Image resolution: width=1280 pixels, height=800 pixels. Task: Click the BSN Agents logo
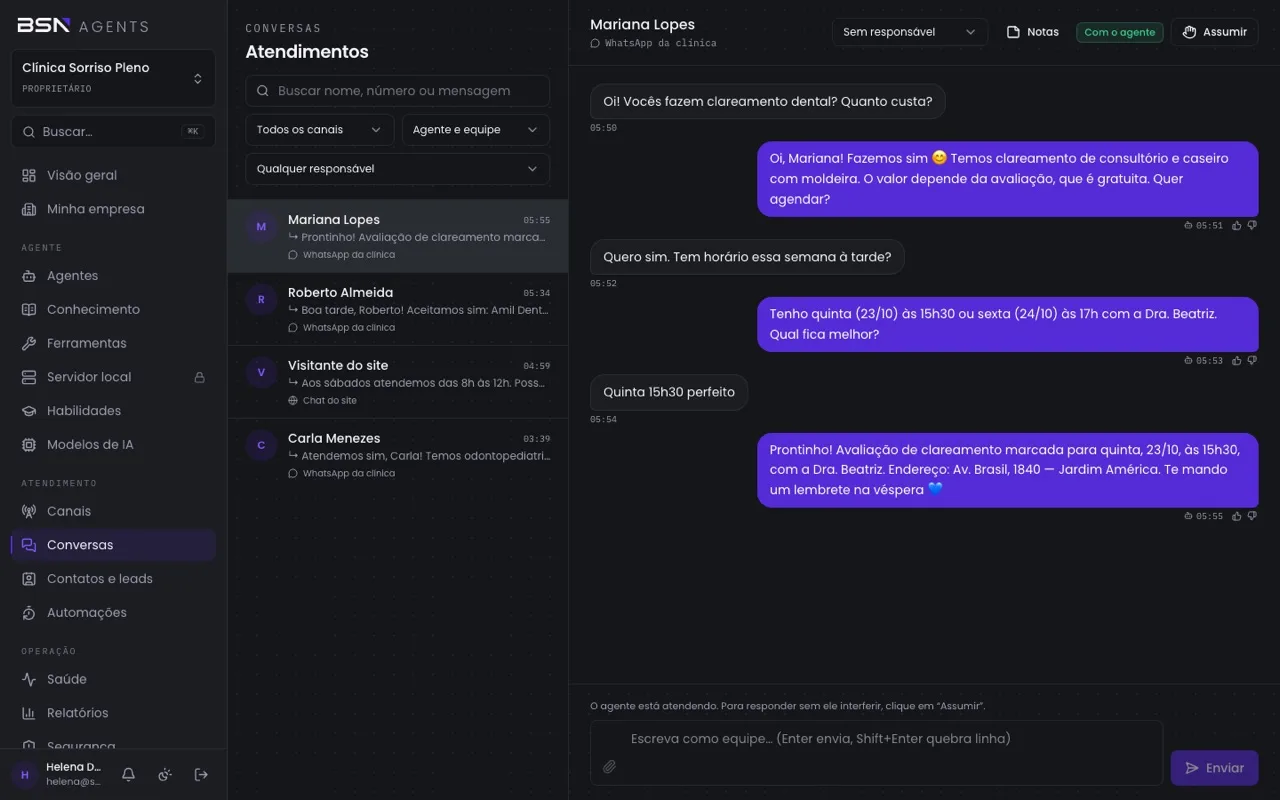[83, 26]
